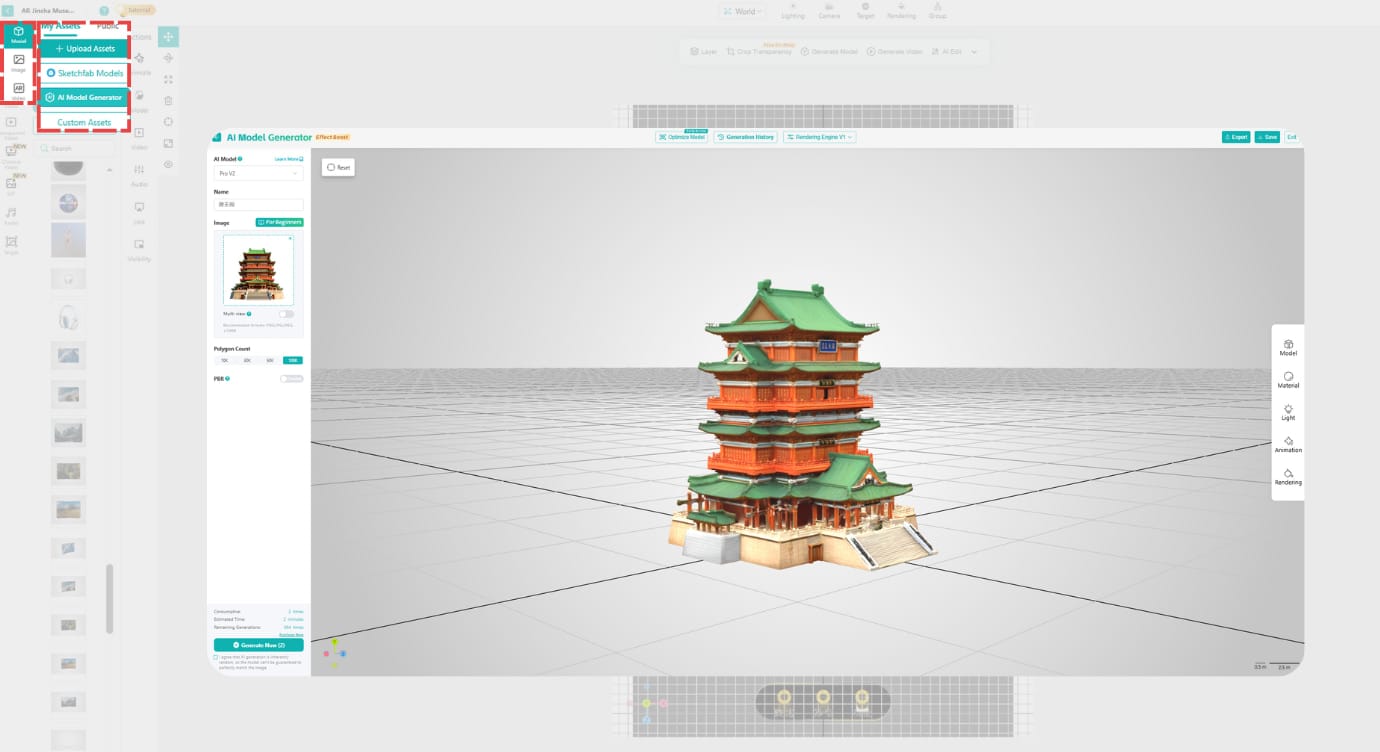The width and height of the screenshot is (1380, 752).
Task: Check the Reset checkbox
Action: [331, 167]
